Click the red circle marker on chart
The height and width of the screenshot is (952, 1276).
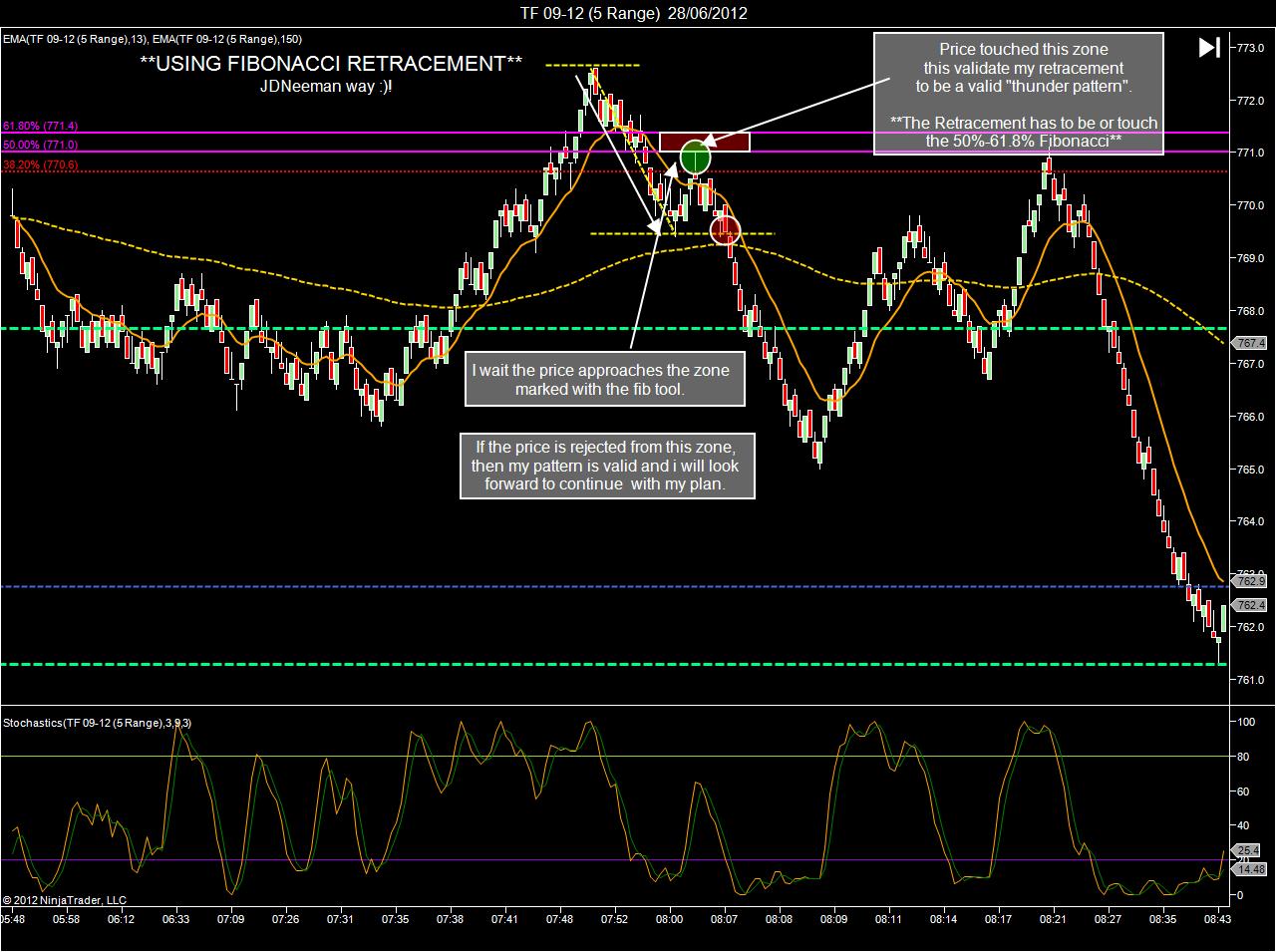point(726,230)
